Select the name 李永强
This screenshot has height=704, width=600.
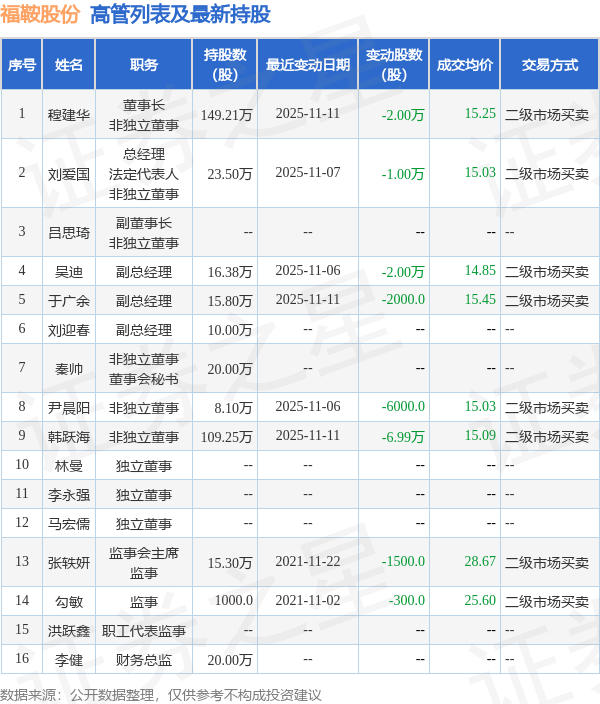click(69, 495)
